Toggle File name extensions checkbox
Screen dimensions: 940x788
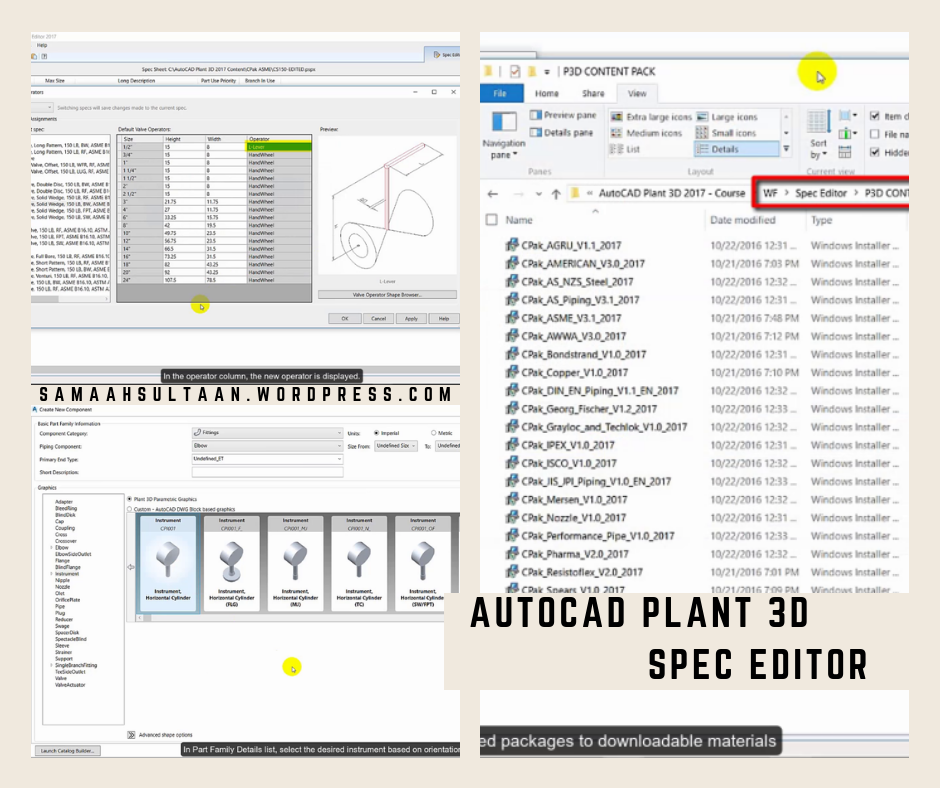[875, 134]
